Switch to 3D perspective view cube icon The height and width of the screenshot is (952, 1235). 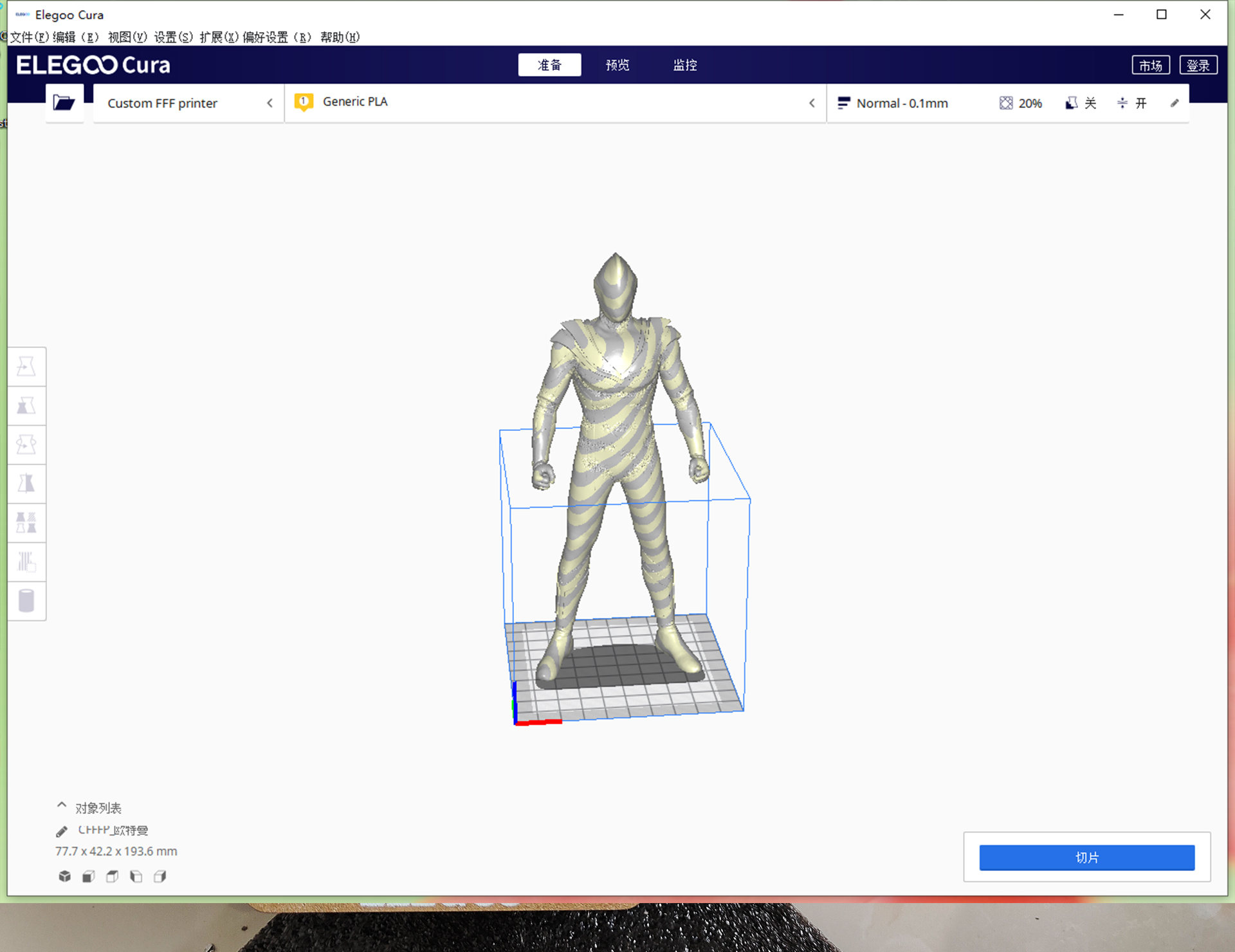64,876
